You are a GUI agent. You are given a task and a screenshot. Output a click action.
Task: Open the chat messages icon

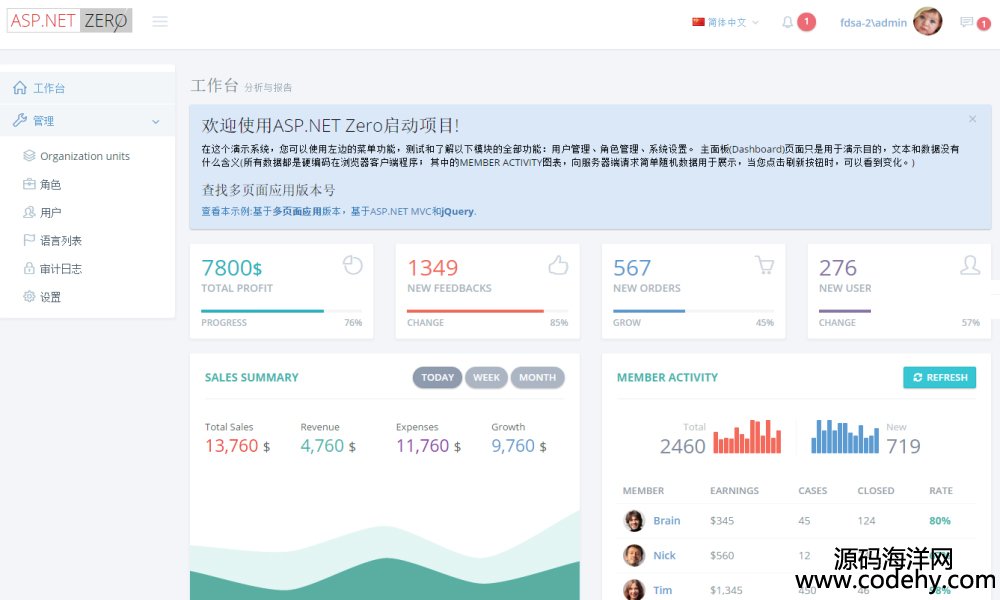click(x=966, y=22)
